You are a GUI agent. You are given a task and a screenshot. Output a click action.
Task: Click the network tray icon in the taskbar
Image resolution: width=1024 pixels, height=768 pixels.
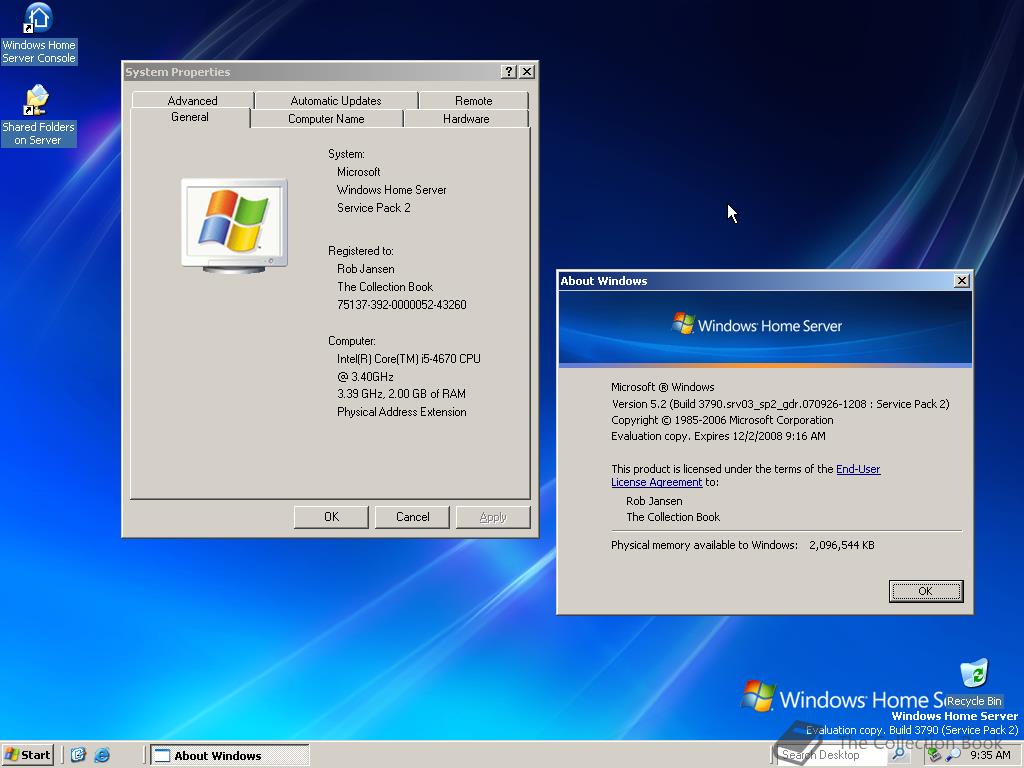pyautogui.click(x=934, y=755)
